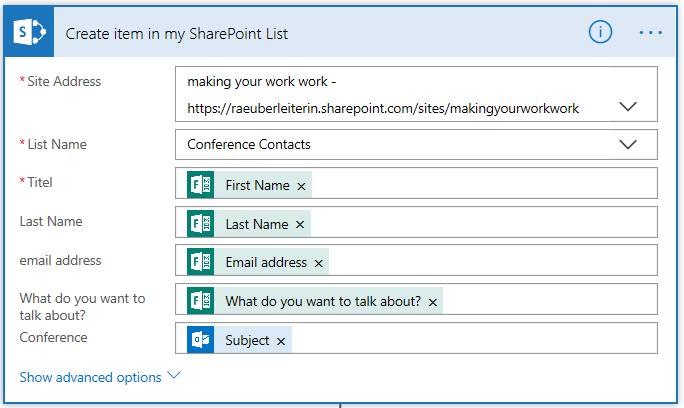
Task: Expand Show advanced options chevron
Action: coord(174,376)
